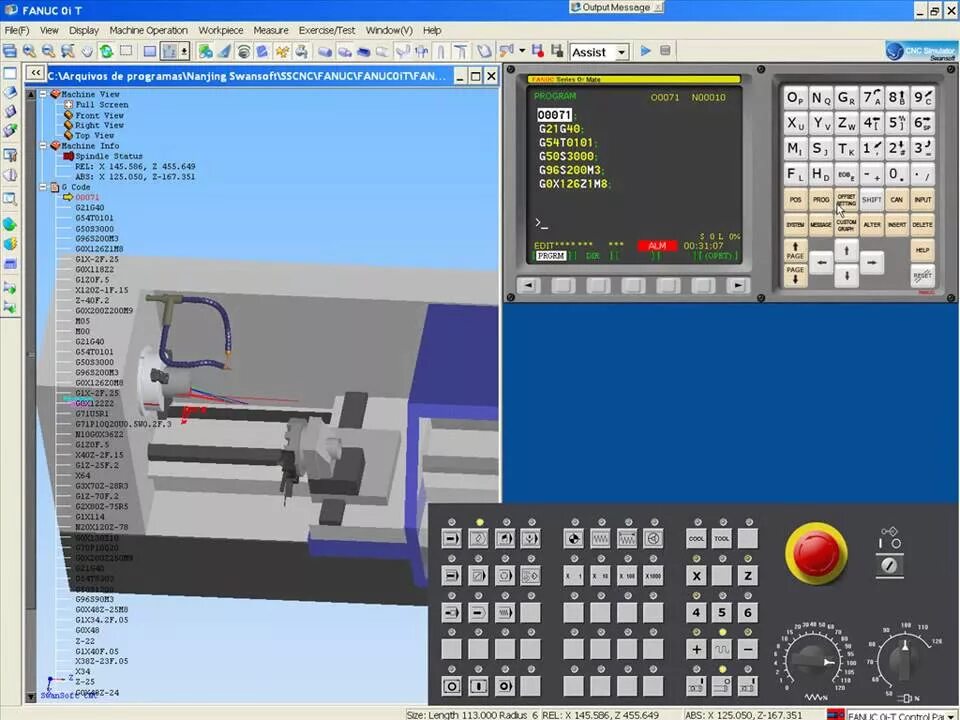Click the PAGE up key
This screenshot has width=960, height=720.
coord(795,250)
